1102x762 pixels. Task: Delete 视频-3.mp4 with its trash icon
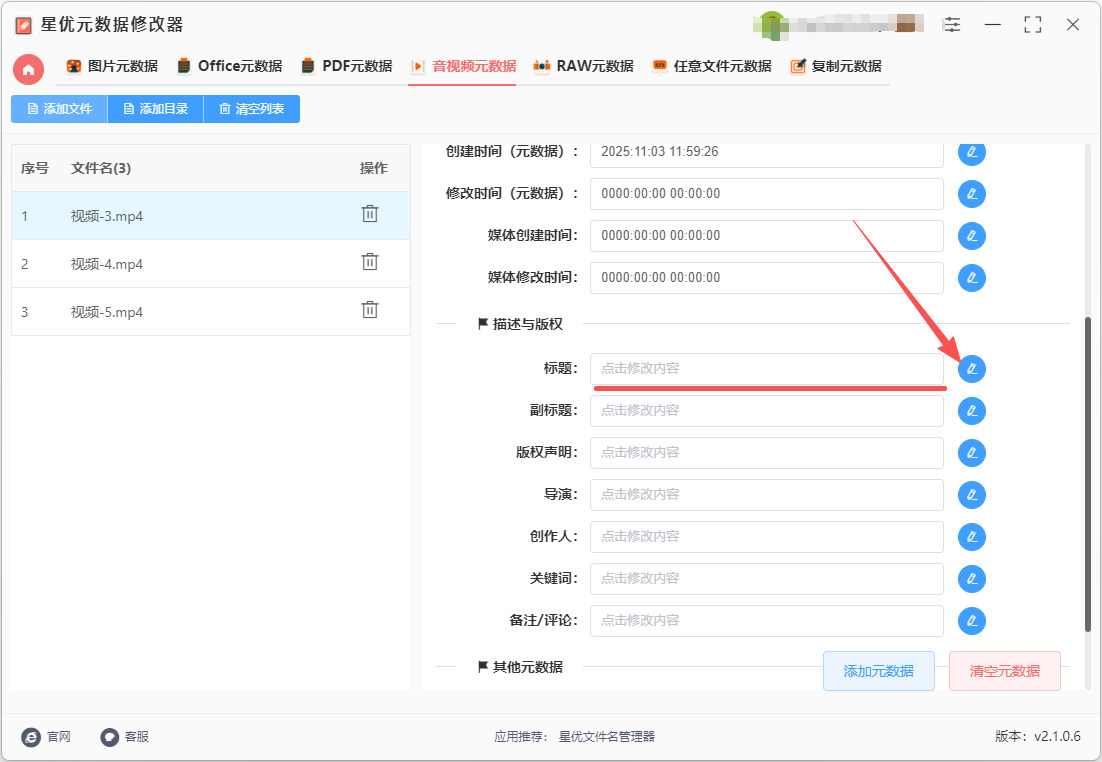tap(370, 214)
